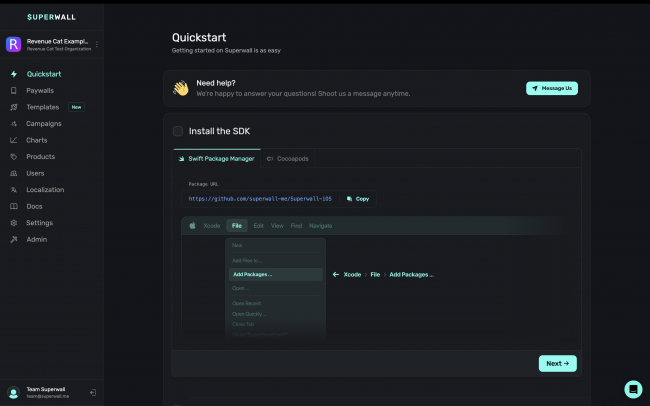Click the logout icon beside Team Superwall
Viewport: 650px width, 406px height.
tap(93, 392)
